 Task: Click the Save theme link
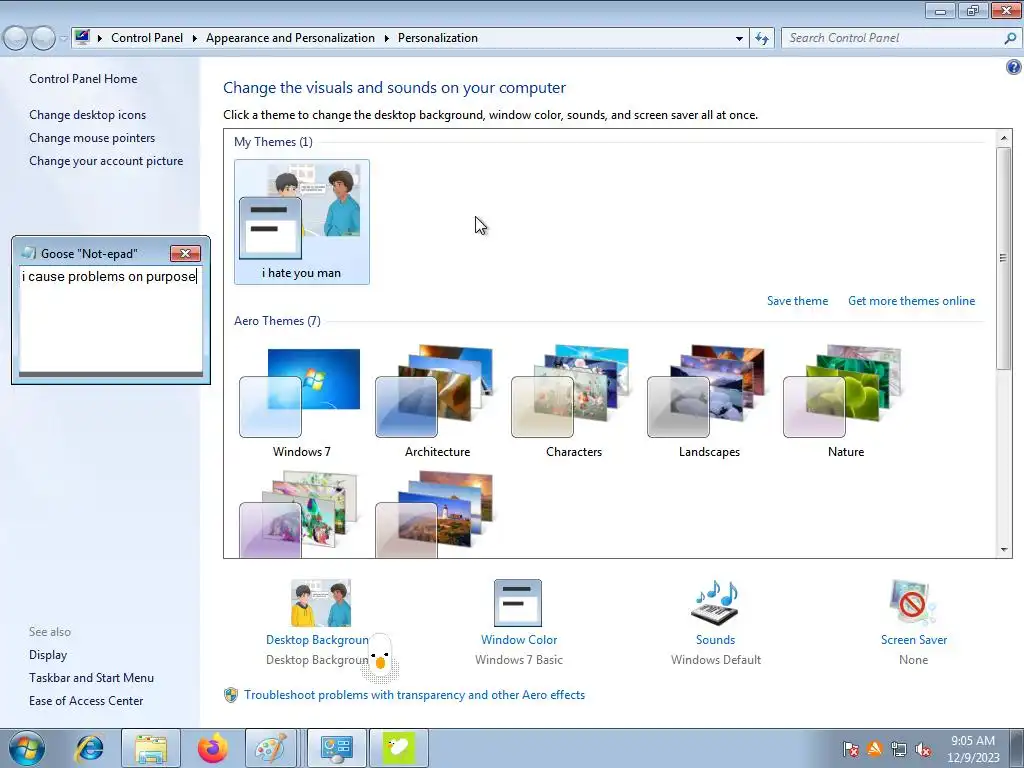click(x=797, y=301)
